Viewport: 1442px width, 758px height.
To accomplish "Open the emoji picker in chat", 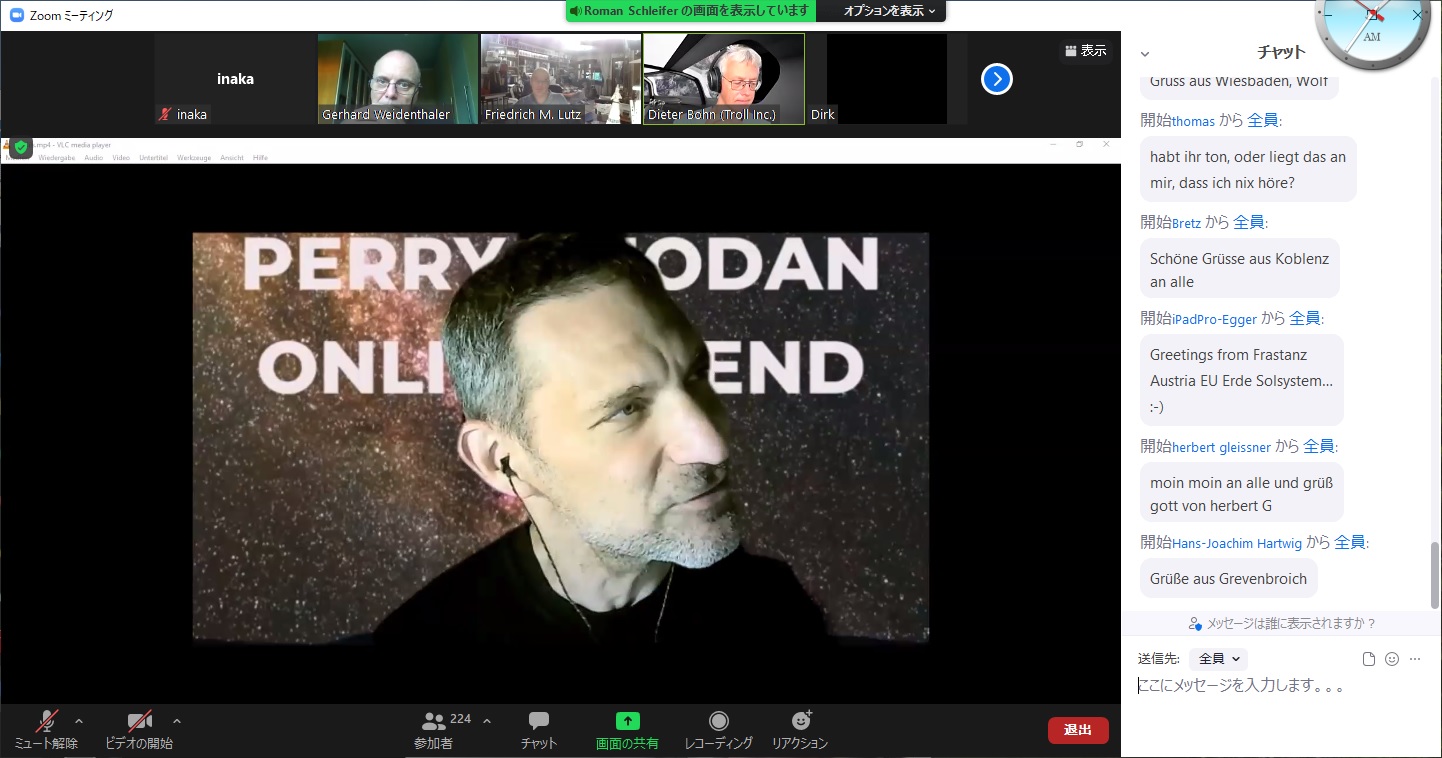I will click(1392, 659).
